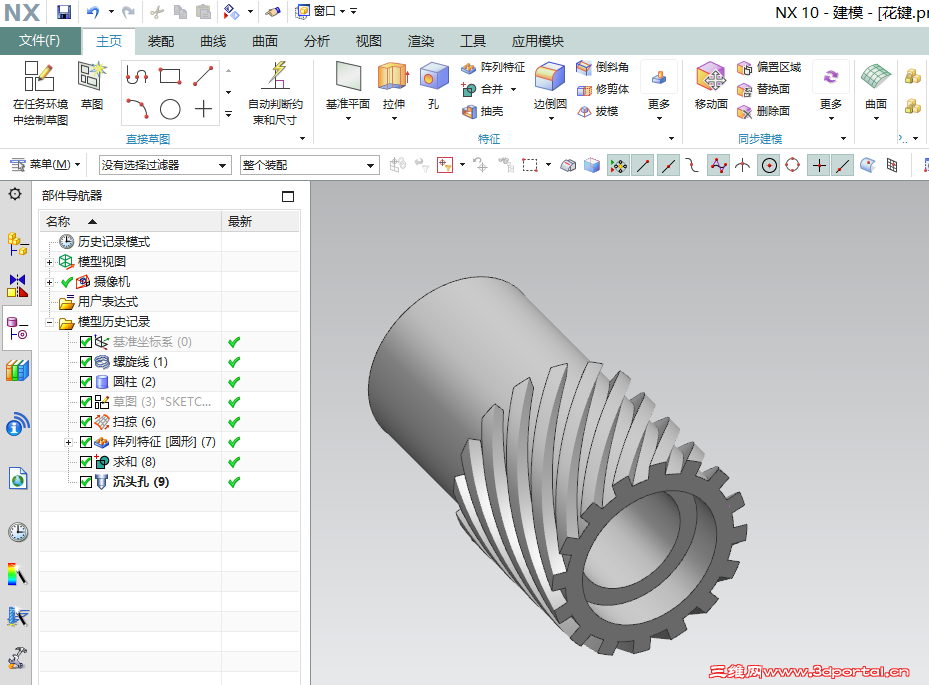The height and width of the screenshot is (685, 929).
Task: Uncheck the 草图 (3) SKETCH checkbox
Action: click(x=85, y=402)
